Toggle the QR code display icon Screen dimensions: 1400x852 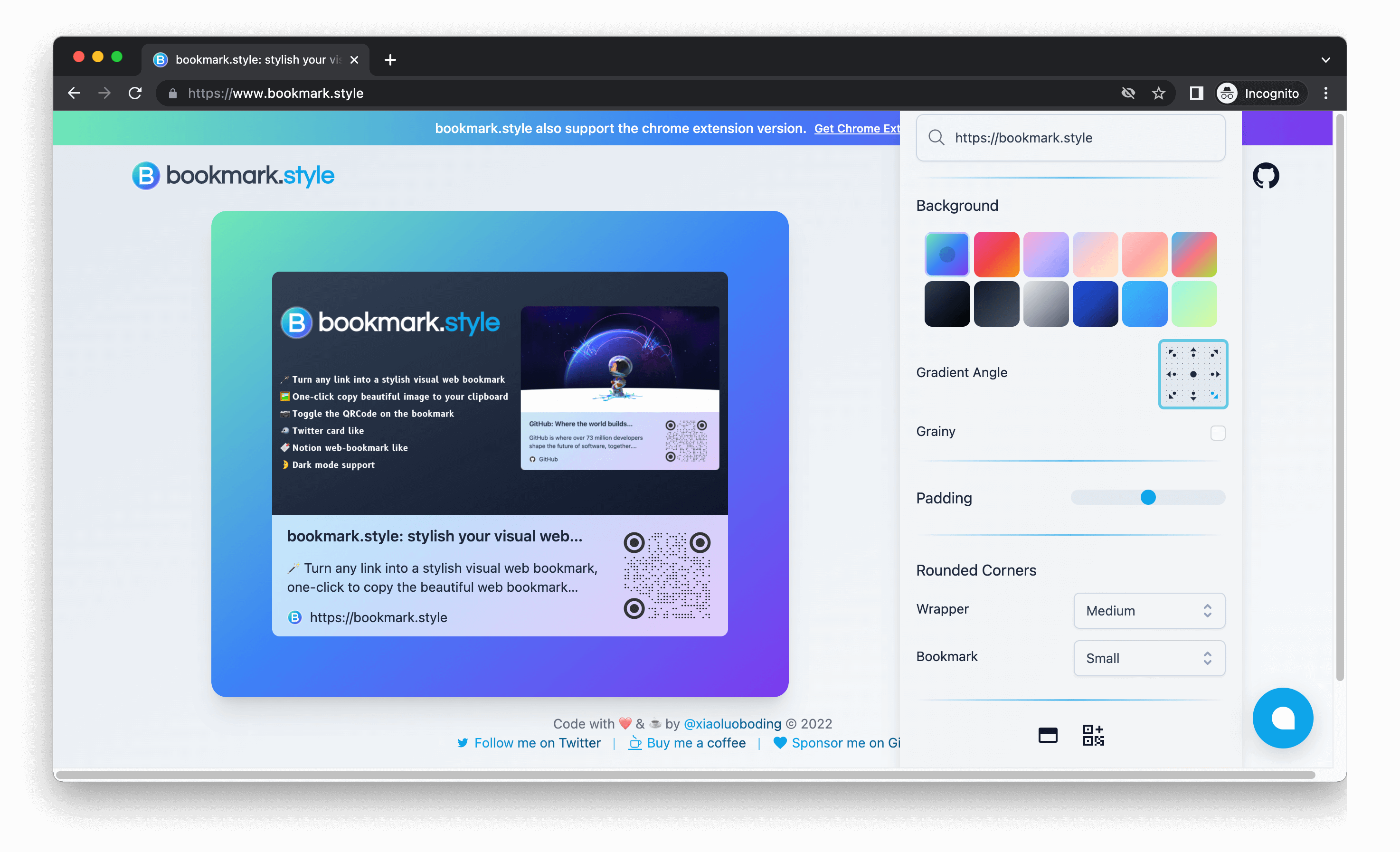[x=1093, y=735]
